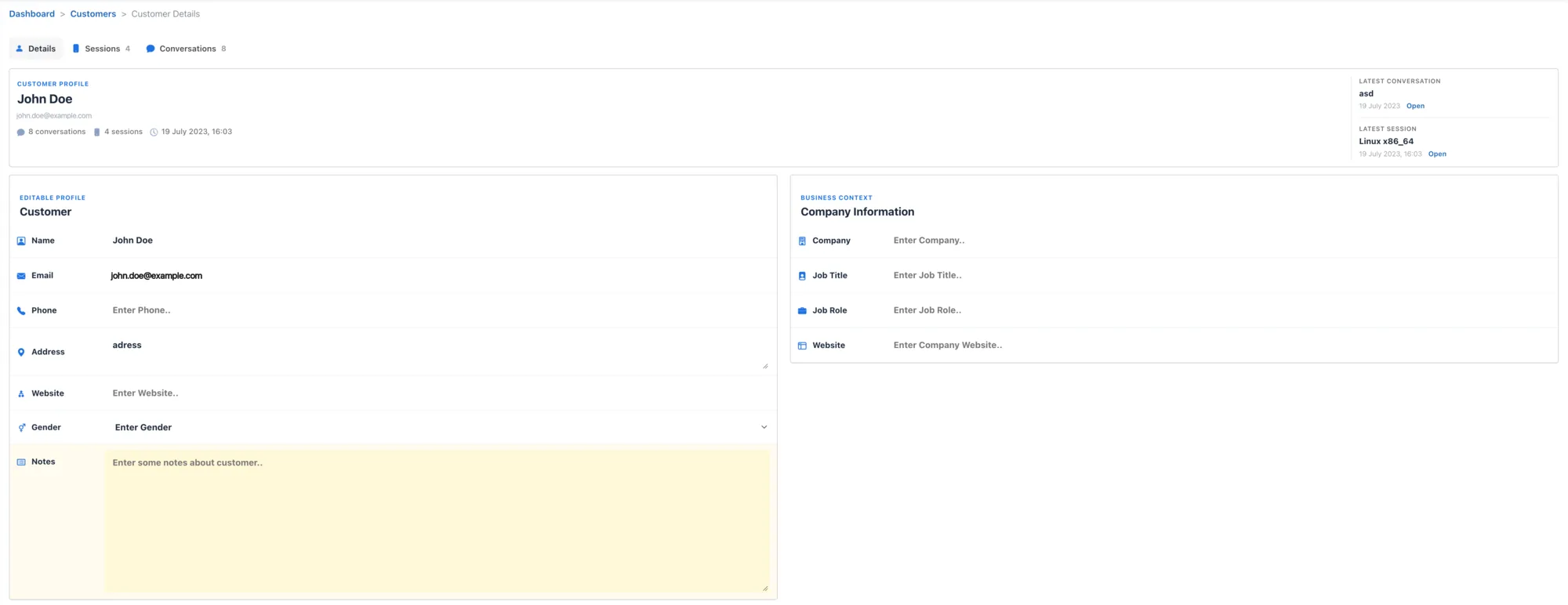The image size is (1568, 605).
Task: Click the phone handset icon
Action: coord(21,311)
